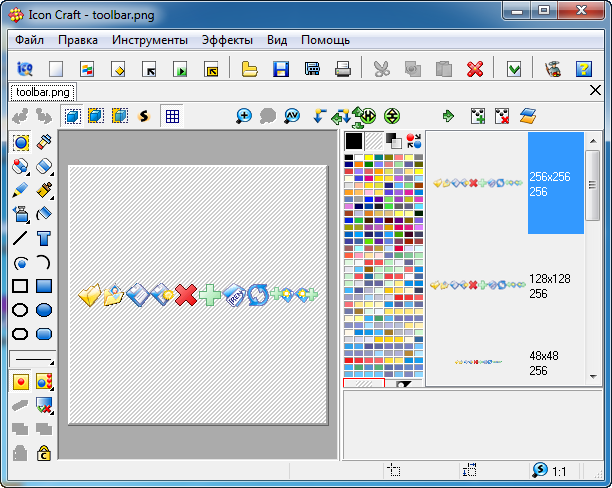Screen dimensions: 612x488
Task: Select the second yellow selection cube mode
Action: coord(96,116)
